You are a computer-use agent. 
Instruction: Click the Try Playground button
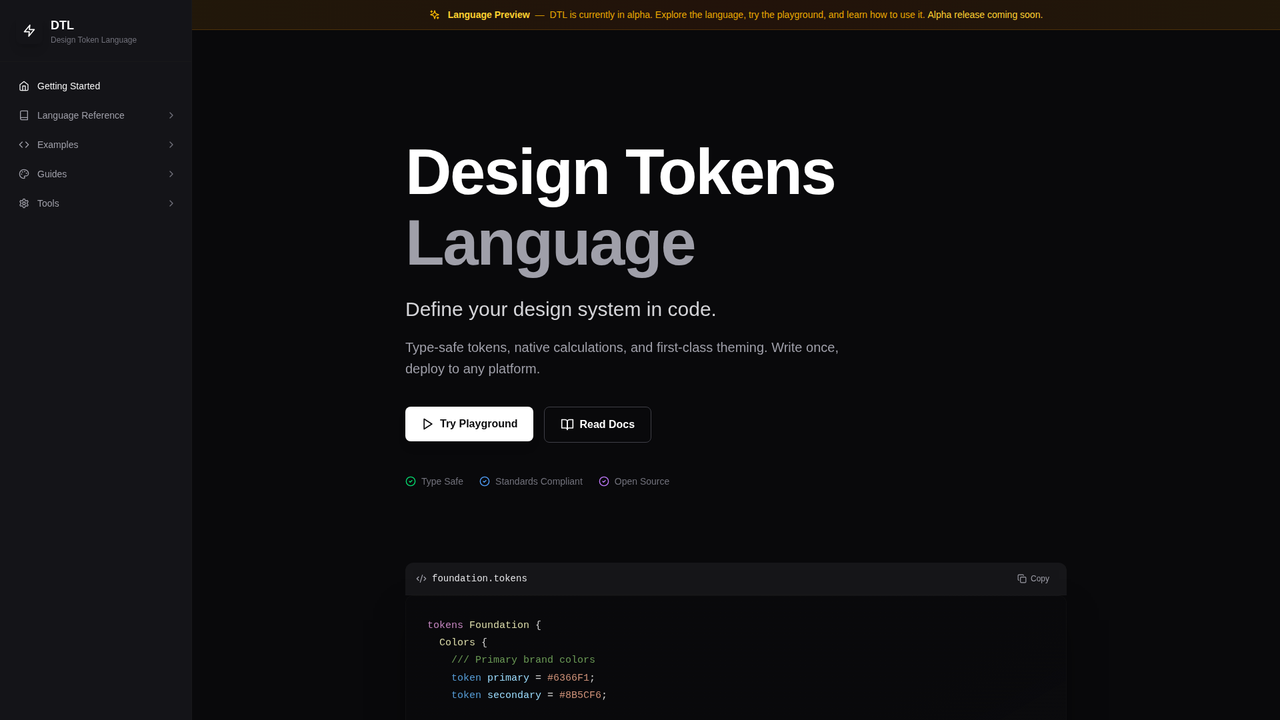(x=468, y=424)
